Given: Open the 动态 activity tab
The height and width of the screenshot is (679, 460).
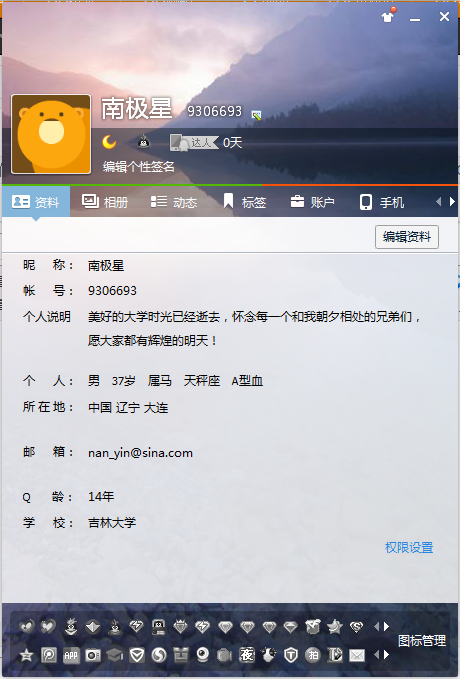Looking at the screenshot, I should coord(174,202).
